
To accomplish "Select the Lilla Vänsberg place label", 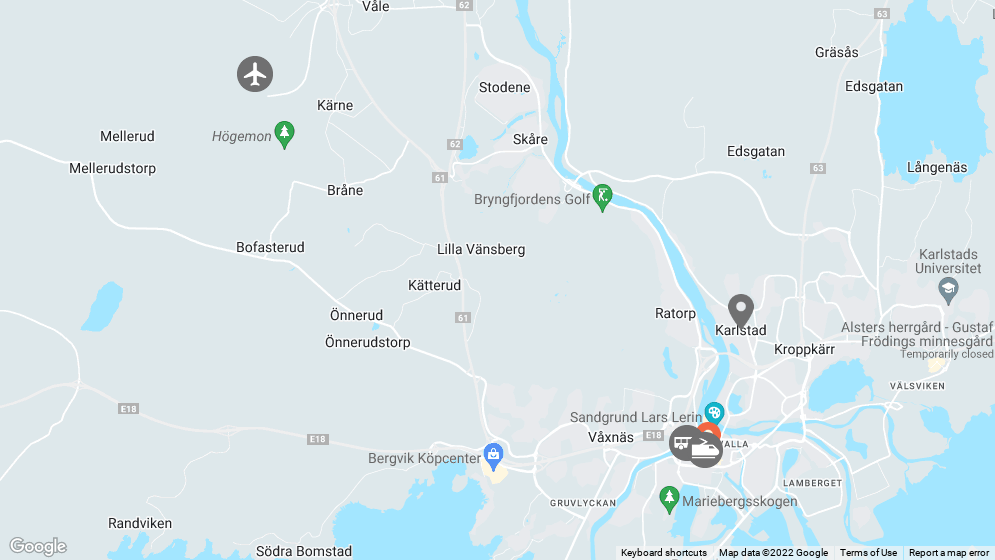I will pyautogui.click(x=481, y=250).
